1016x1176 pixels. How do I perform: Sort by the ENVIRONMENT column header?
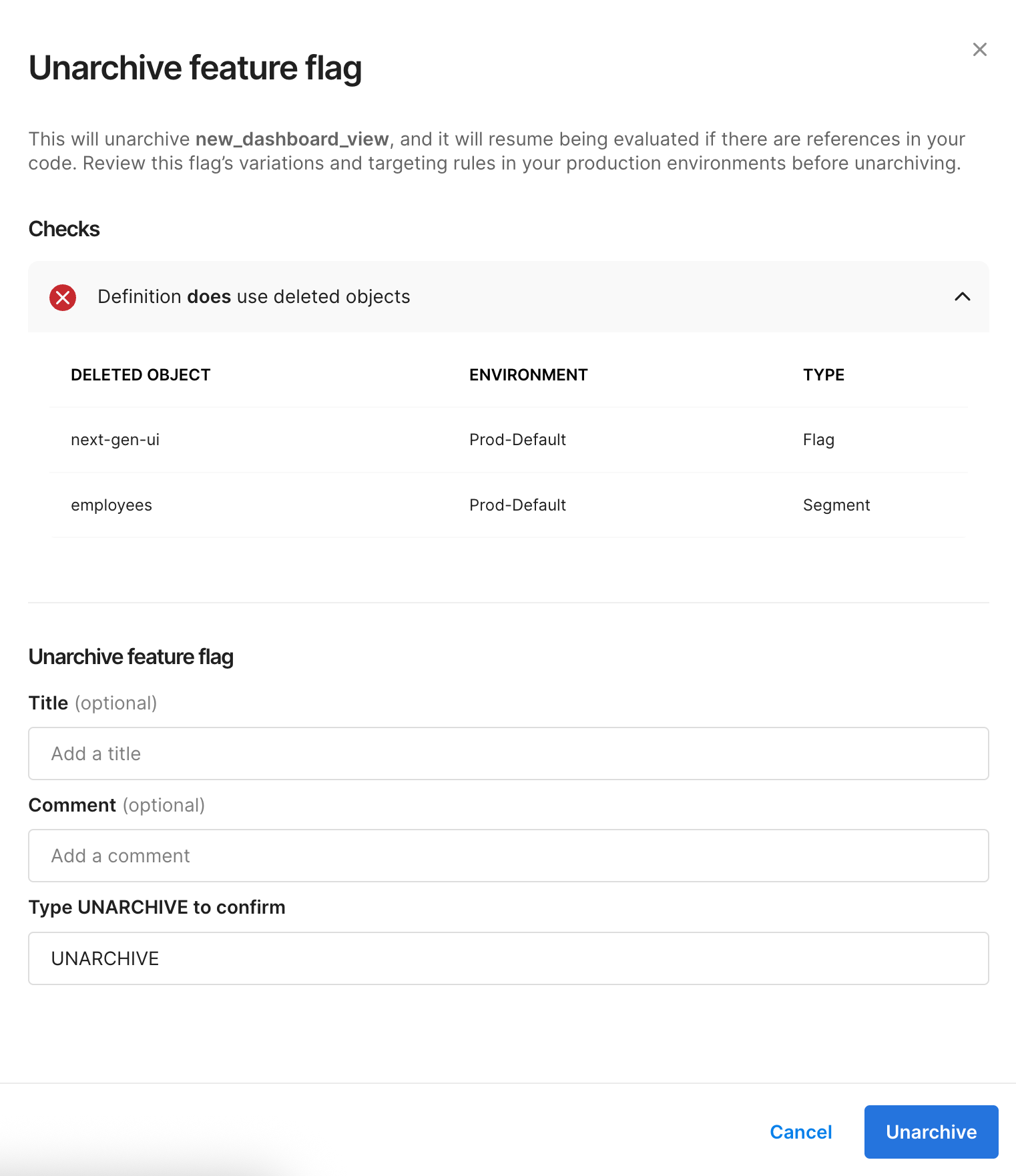529,374
